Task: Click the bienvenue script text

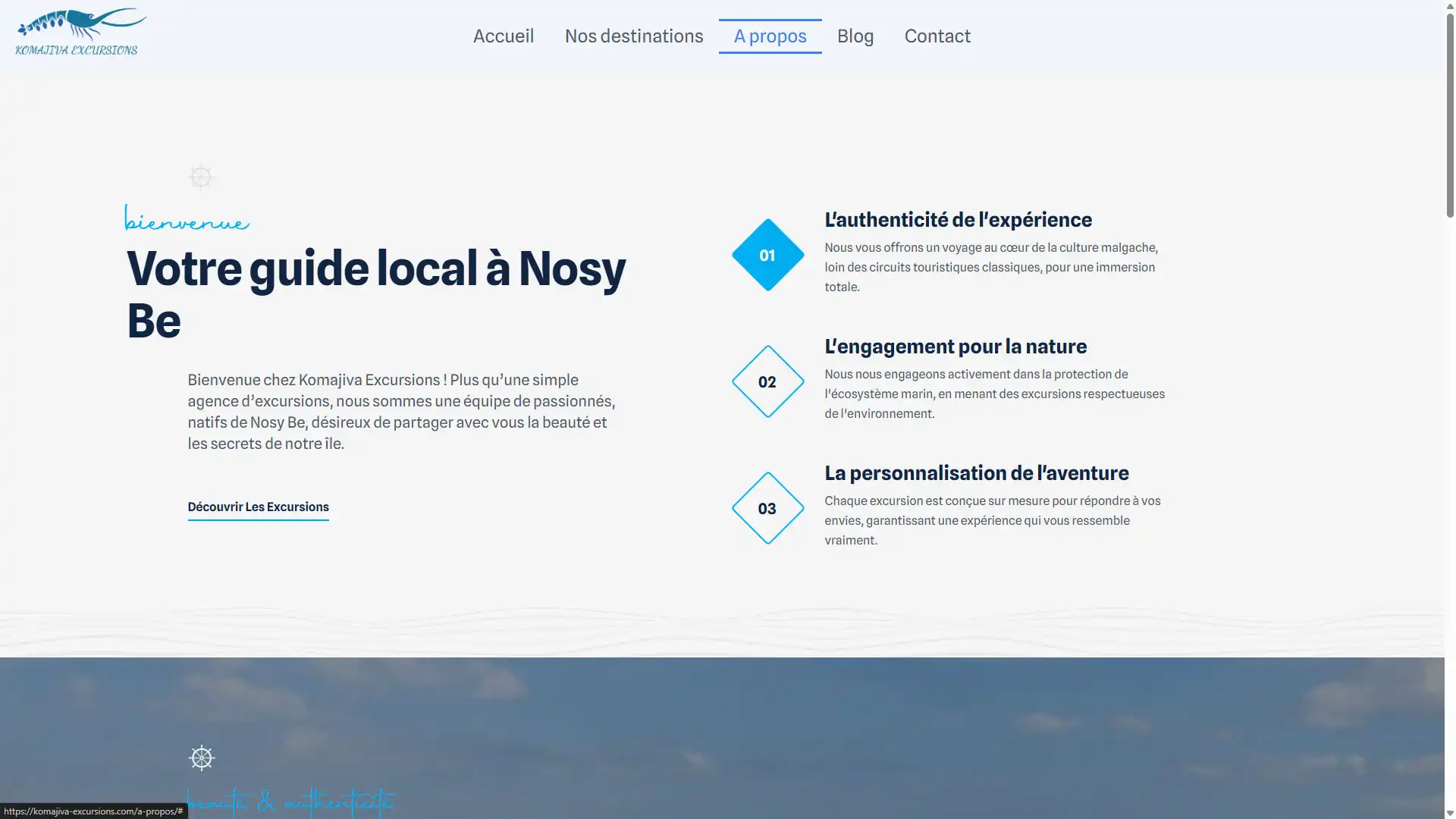Action: (x=187, y=221)
